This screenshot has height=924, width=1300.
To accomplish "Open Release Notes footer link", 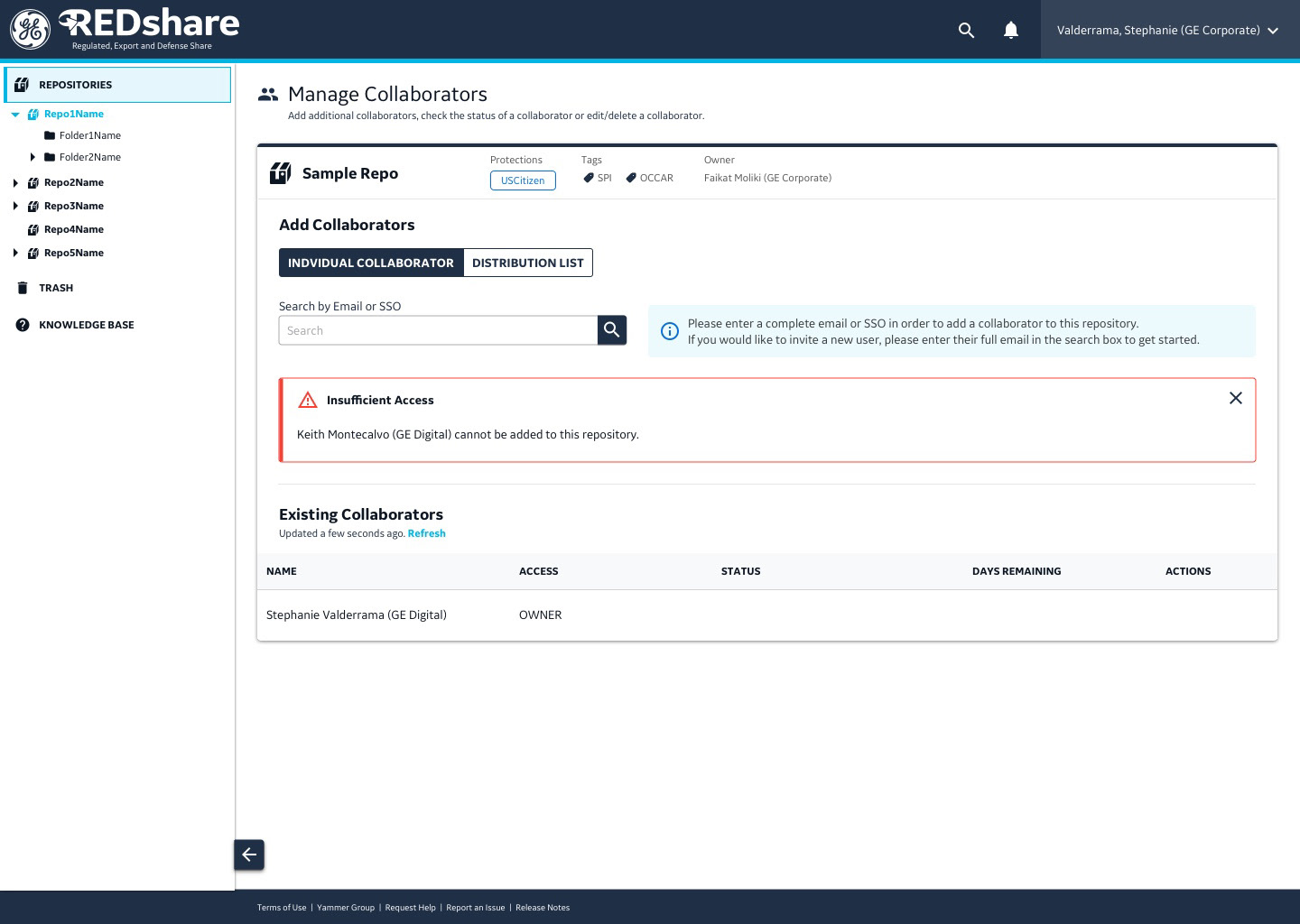I will coord(543,908).
